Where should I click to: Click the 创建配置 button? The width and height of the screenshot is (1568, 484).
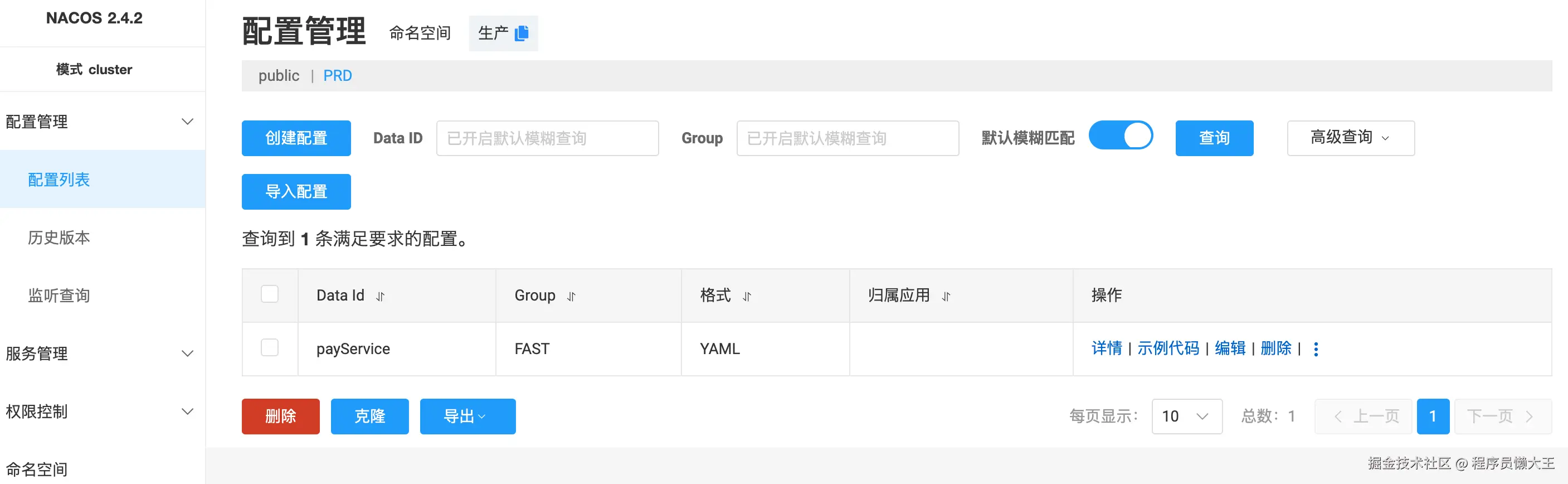point(296,138)
